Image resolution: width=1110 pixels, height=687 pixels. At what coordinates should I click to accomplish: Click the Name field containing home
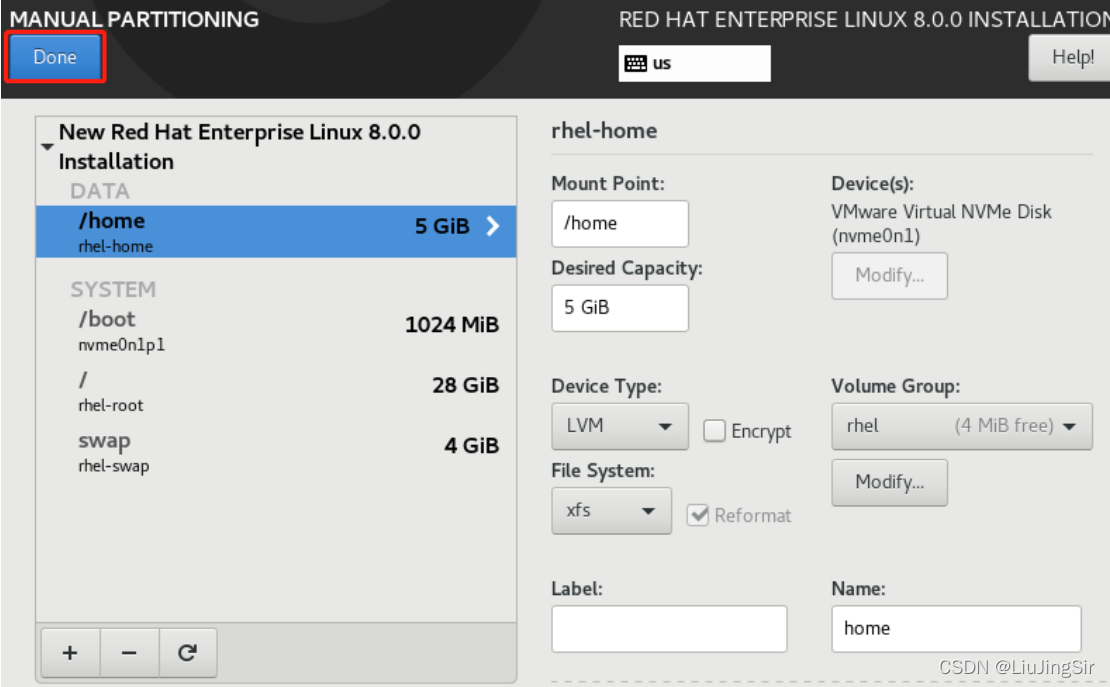[956, 629]
